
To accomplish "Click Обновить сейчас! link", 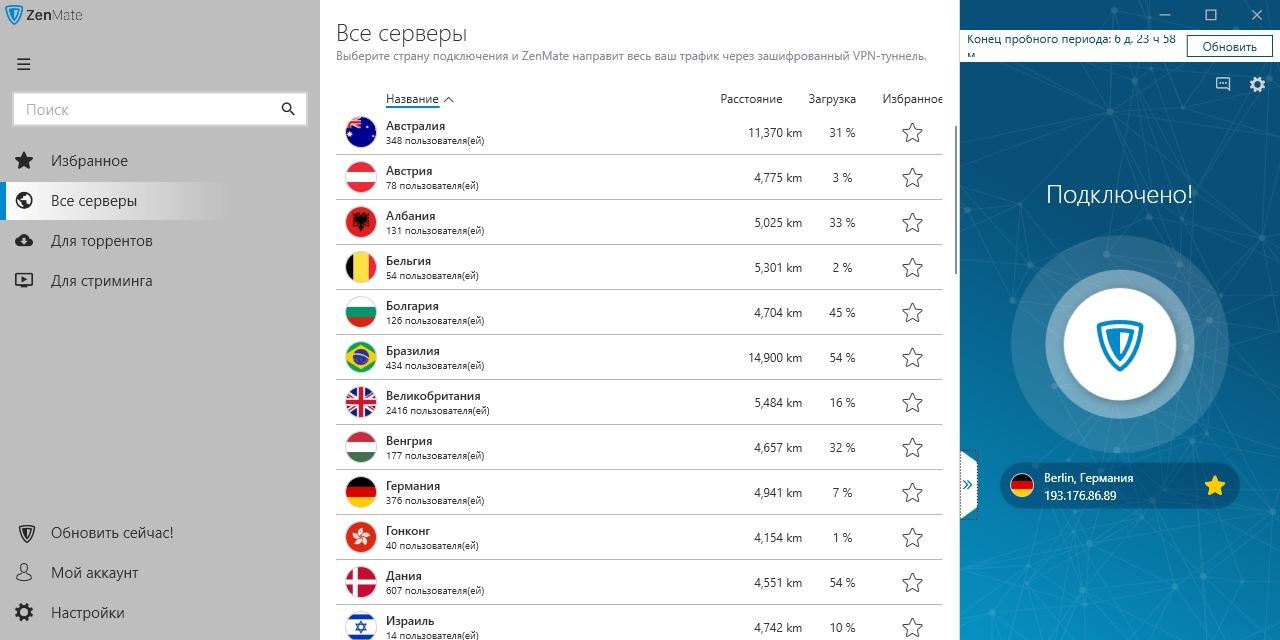I will (x=111, y=533).
